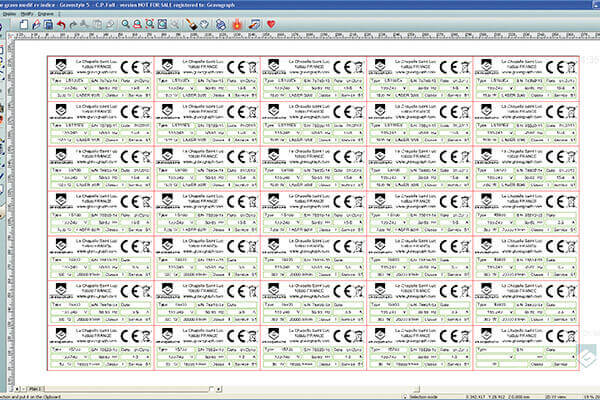Click the printer icon in the toolbar
Screen dimensions: 600x400
[220, 24]
